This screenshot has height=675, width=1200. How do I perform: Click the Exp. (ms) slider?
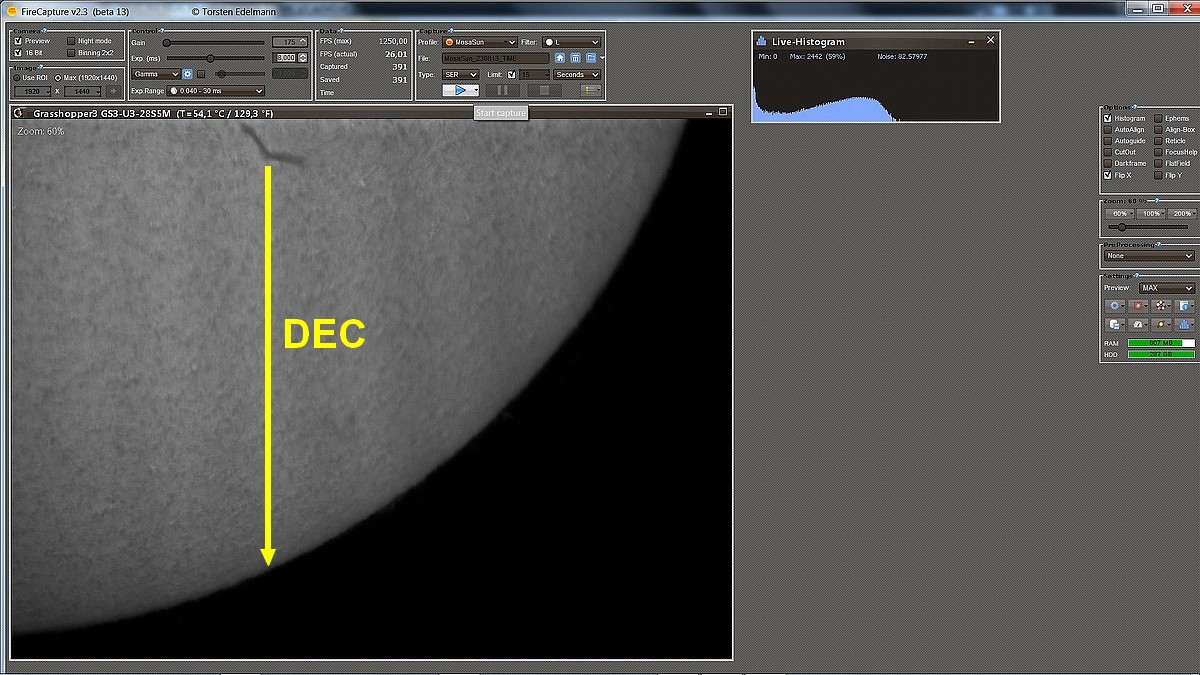point(215,58)
